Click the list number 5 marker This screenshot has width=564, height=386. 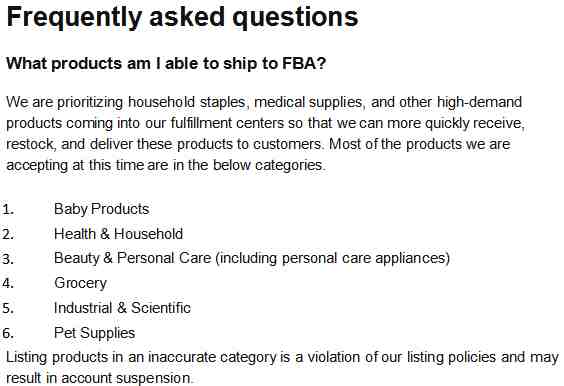click(8, 308)
